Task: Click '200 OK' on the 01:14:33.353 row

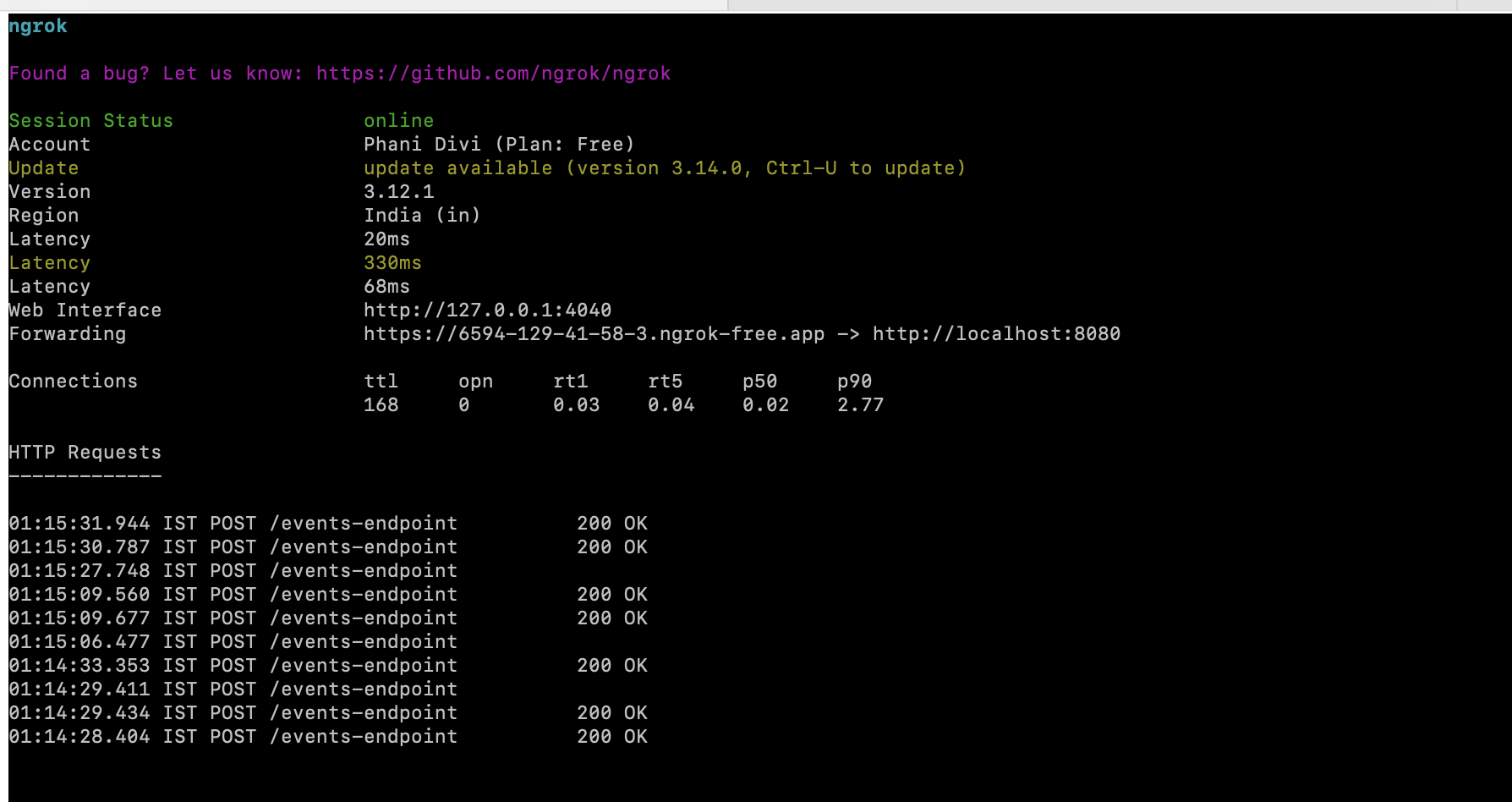Action: click(612, 666)
